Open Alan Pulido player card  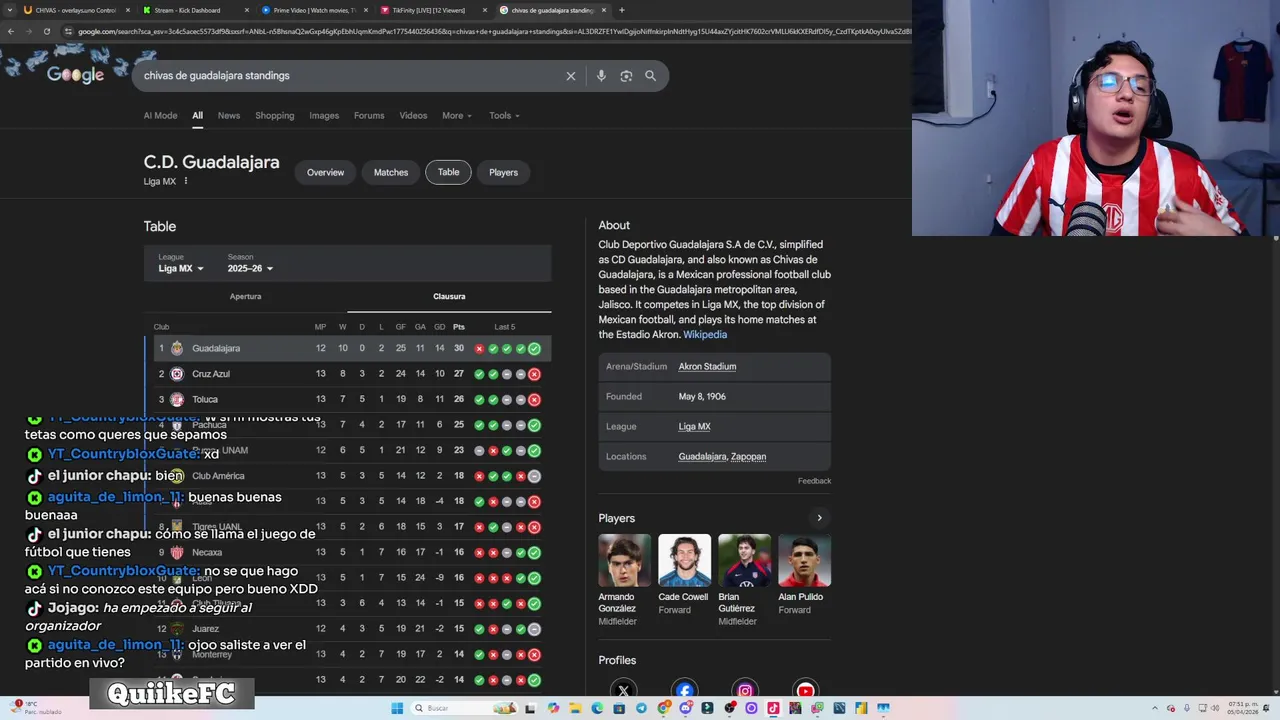(804, 575)
